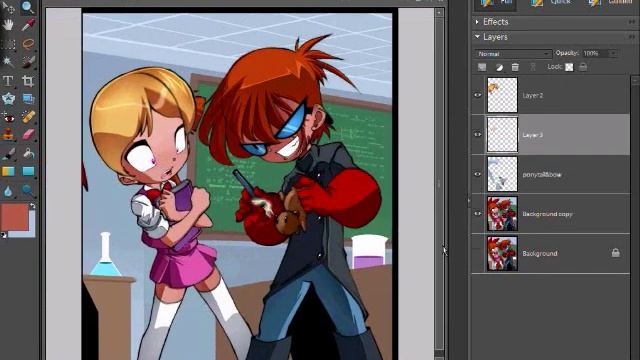Screen dimensions: 640x360
Task: Click the link layers chain icon
Action: tap(533, 67)
